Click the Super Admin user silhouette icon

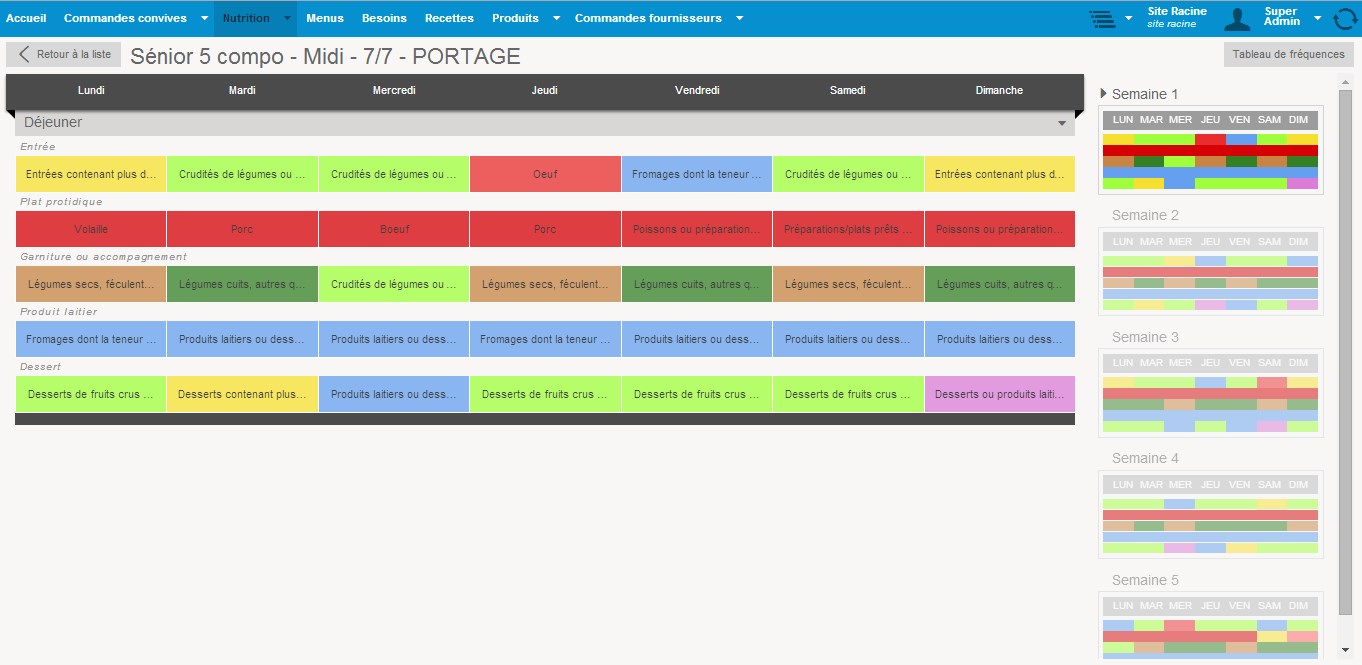point(1238,19)
